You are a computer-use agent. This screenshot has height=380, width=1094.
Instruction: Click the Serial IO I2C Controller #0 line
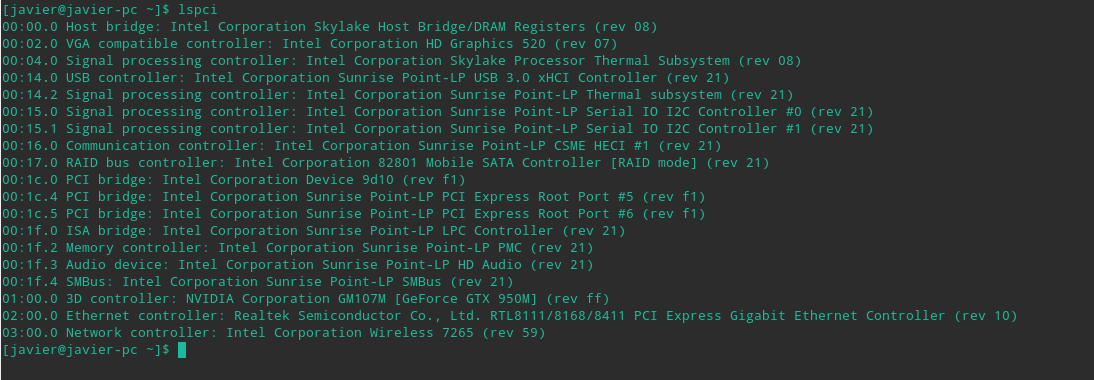437,112
